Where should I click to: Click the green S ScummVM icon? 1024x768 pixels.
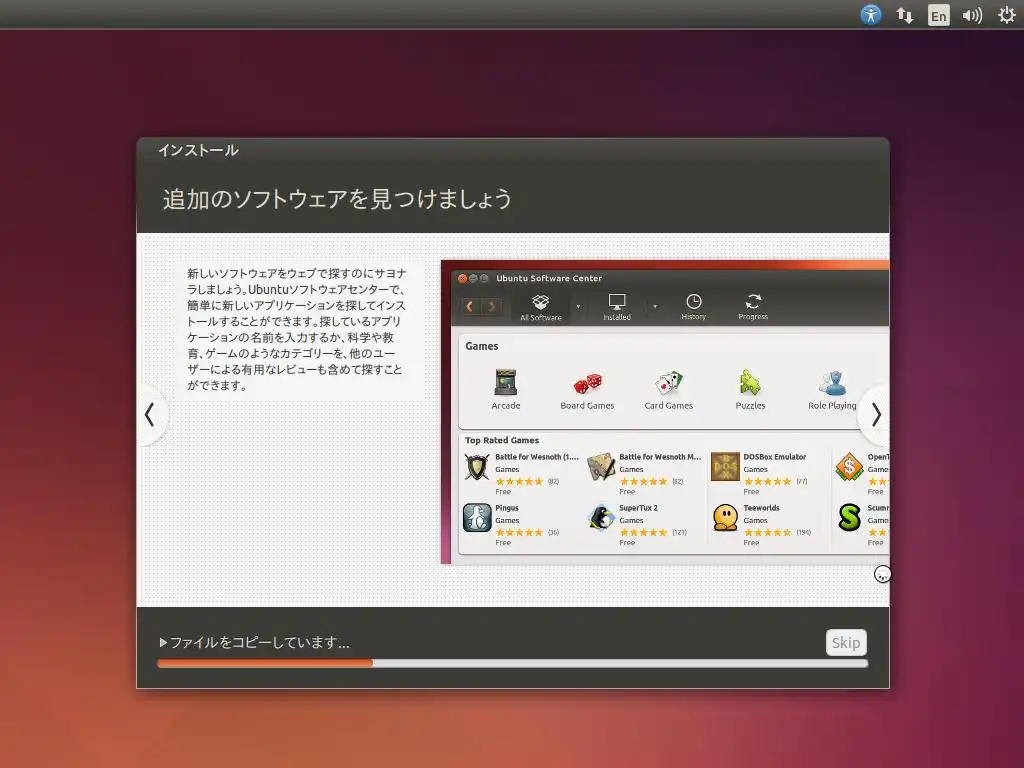(850, 518)
